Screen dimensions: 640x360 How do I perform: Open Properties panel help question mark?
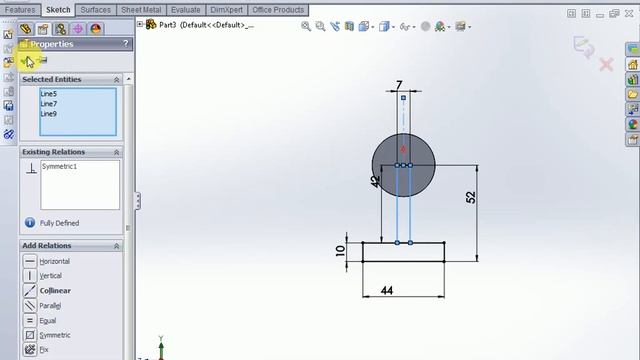pyautogui.click(x=126, y=43)
